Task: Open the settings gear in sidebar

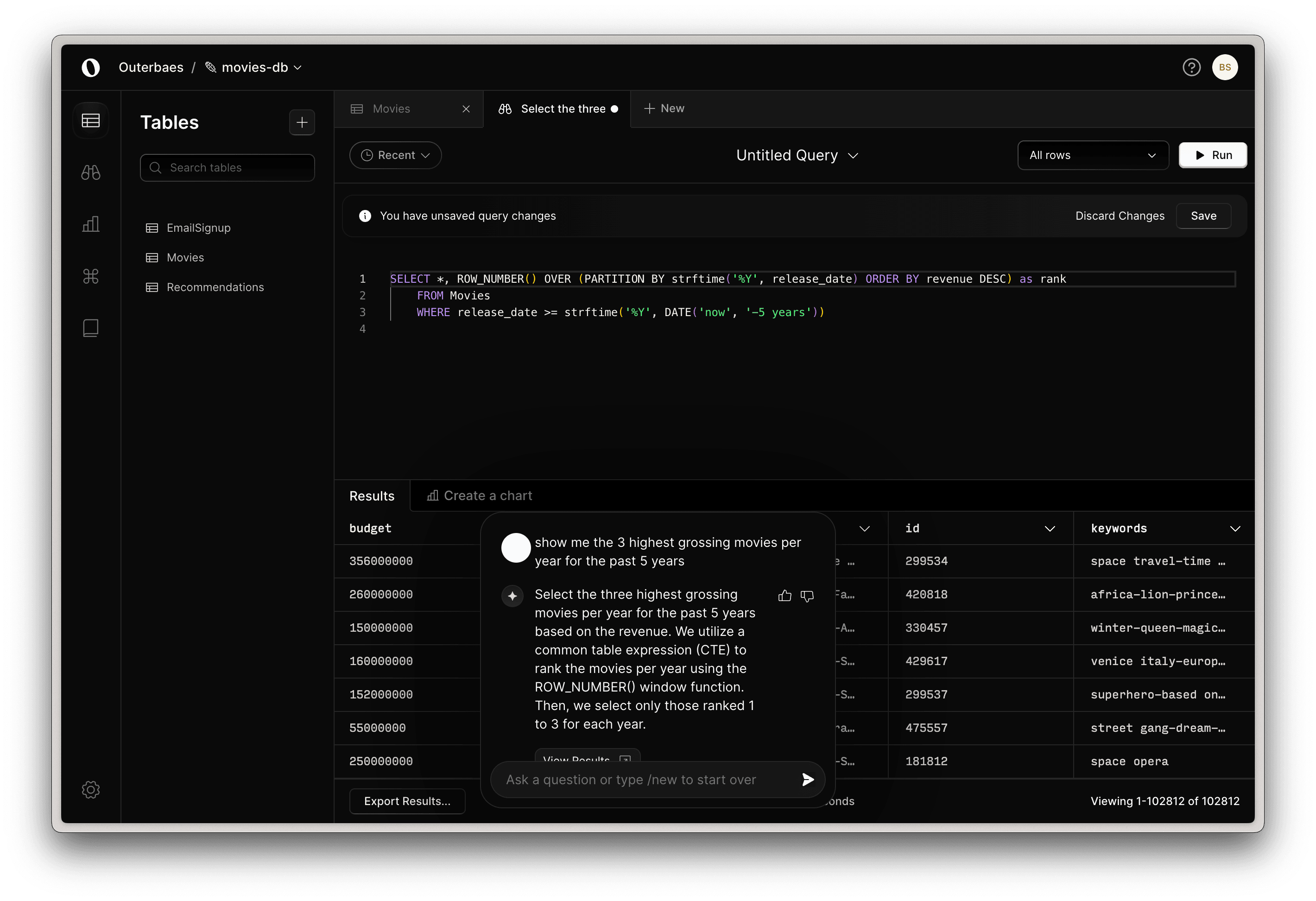Action: pyautogui.click(x=91, y=789)
